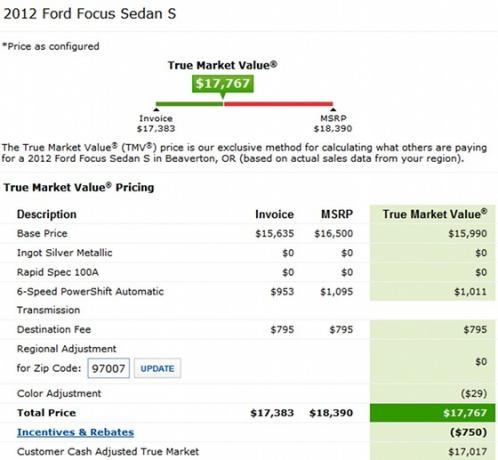This screenshot has height=460, width=498.
Task: Select the True Market Value column header
Action: (x=435, y=214)
